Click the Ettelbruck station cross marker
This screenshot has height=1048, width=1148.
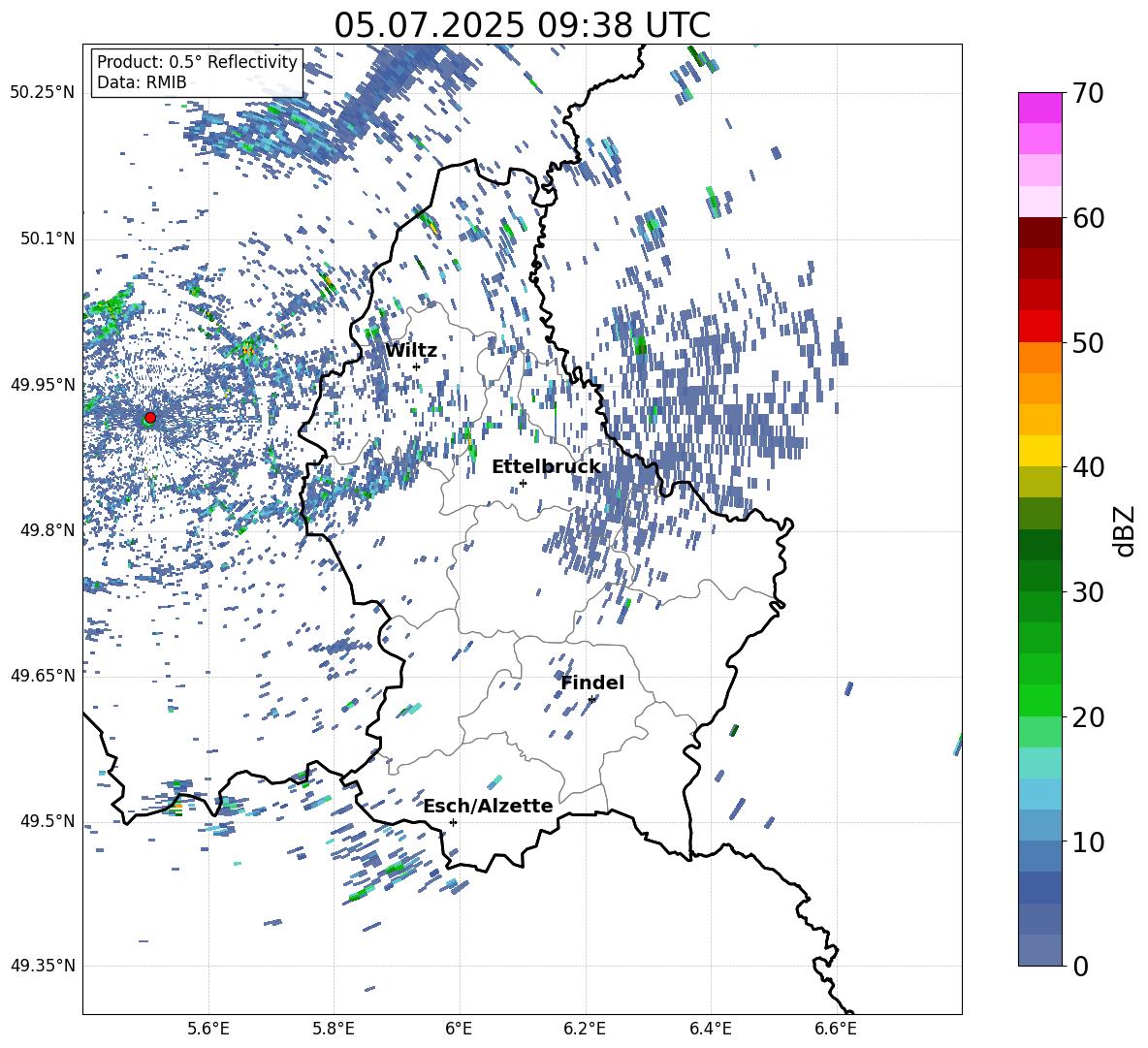523,483
